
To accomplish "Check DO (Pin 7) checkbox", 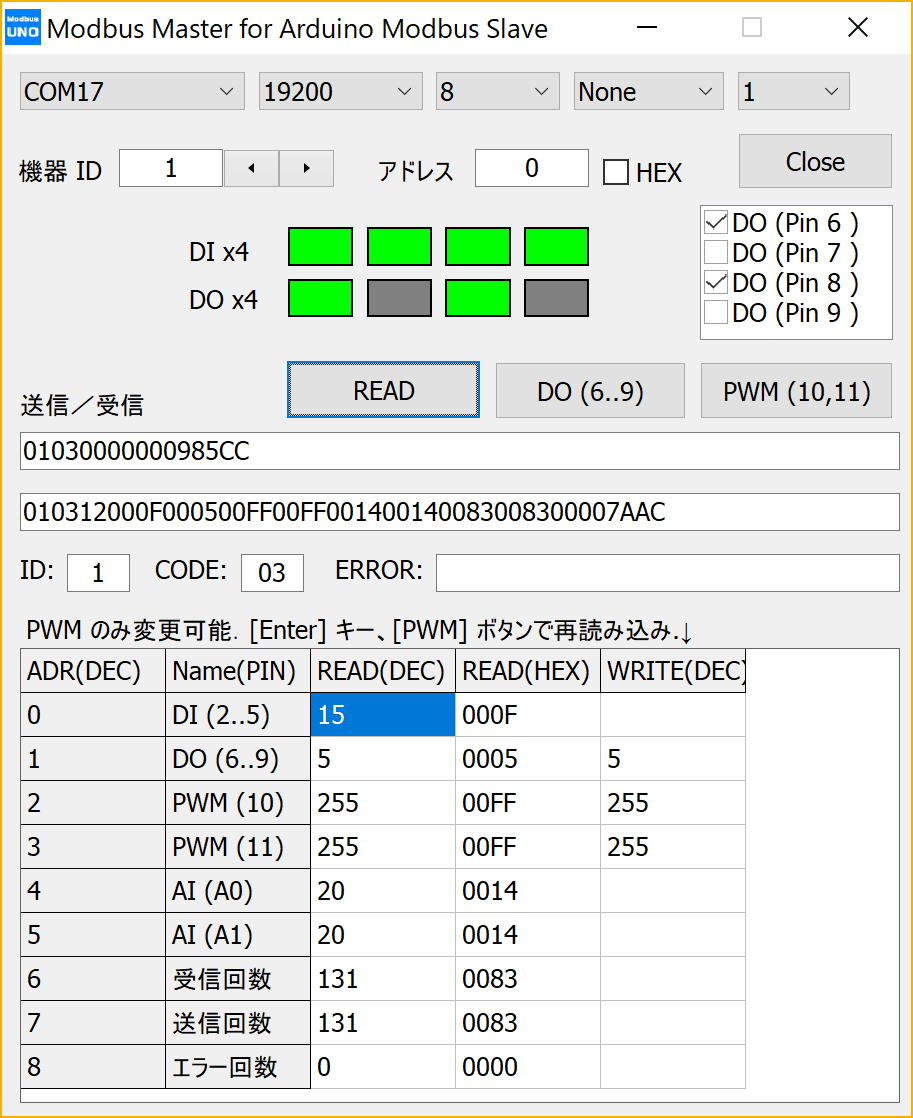I will (x=715, y=252).
